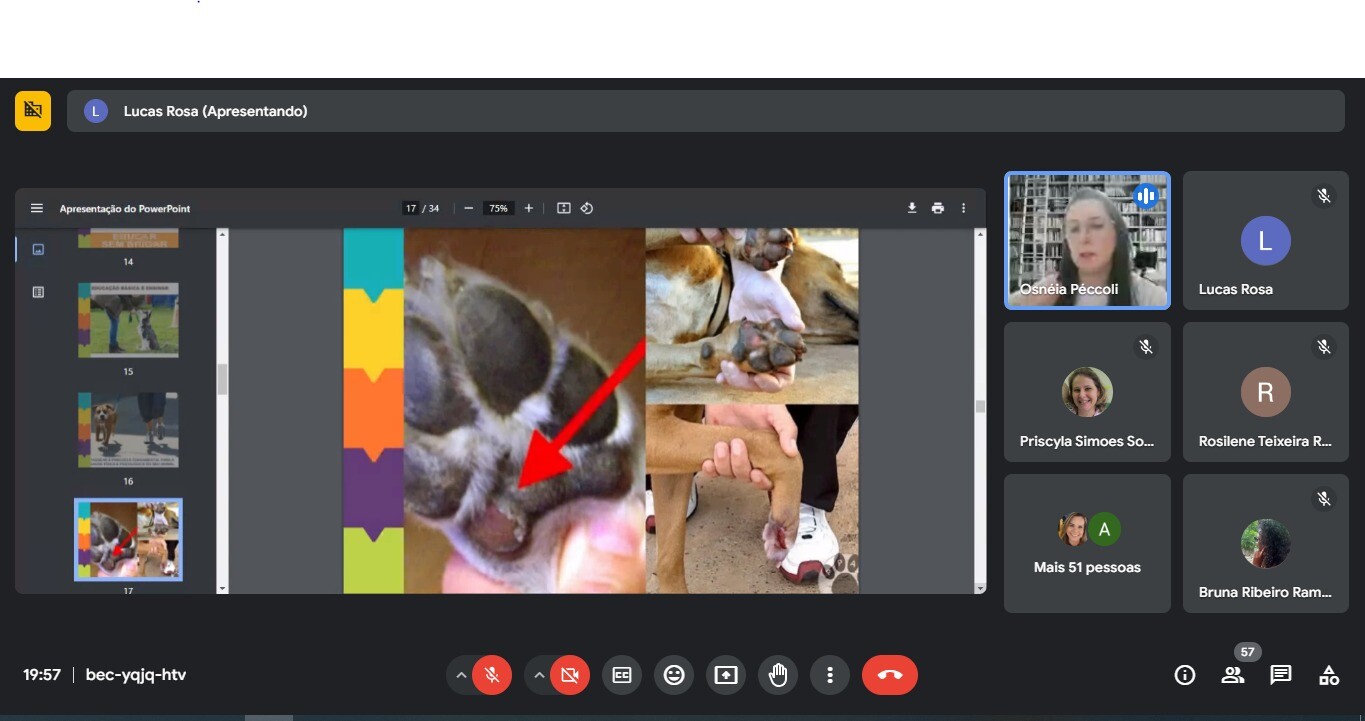
Task: Toggle the yellow presentation view button
Action: point(33,111)
